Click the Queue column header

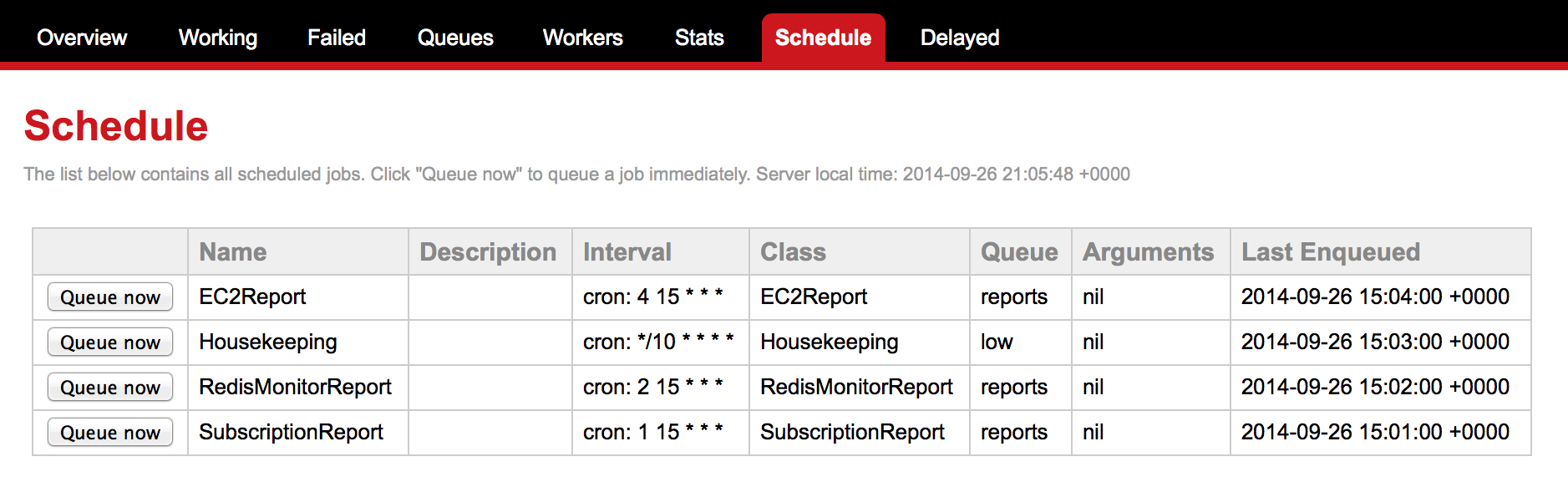click(x=1019, y=252)
